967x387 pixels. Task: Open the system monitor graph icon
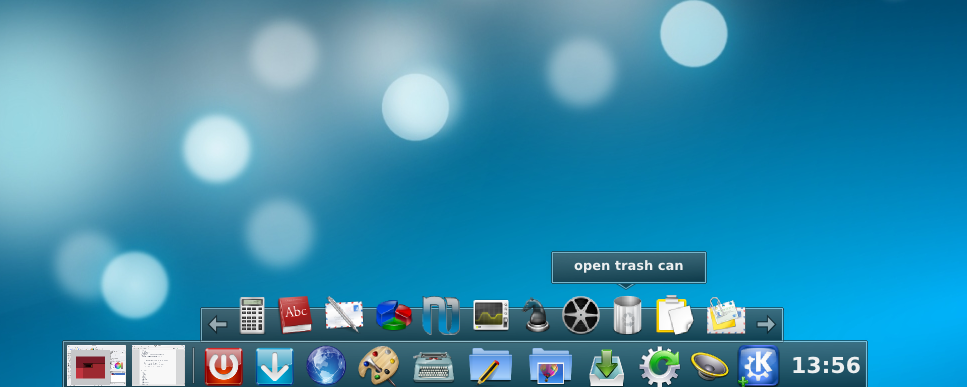tap(491, 315)
